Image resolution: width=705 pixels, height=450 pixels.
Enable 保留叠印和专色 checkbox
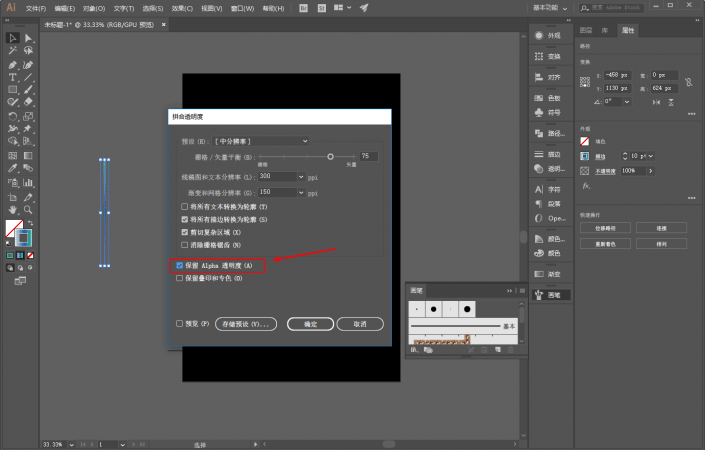click(179, 278)
